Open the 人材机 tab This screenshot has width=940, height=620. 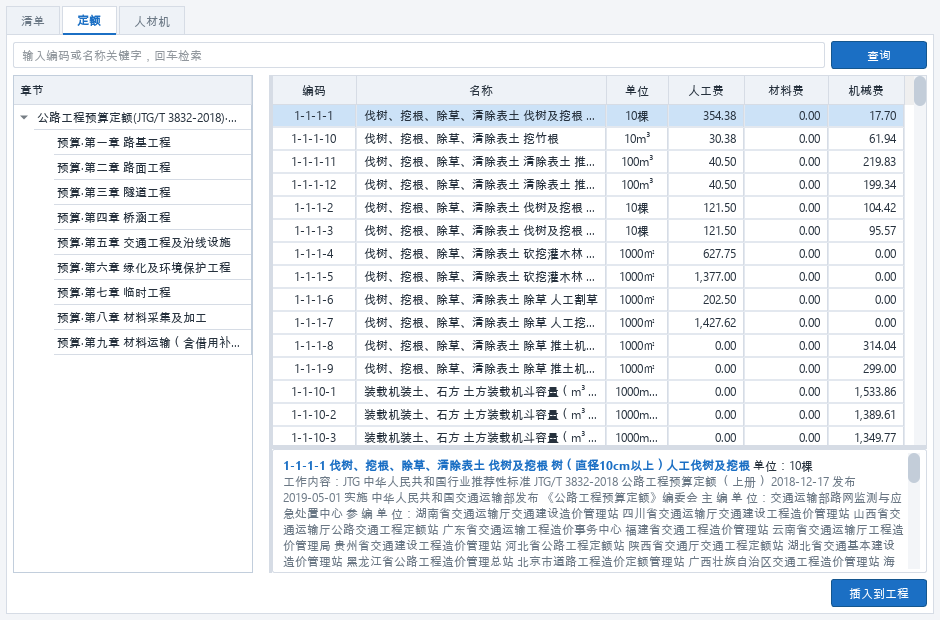pos(152,21)
